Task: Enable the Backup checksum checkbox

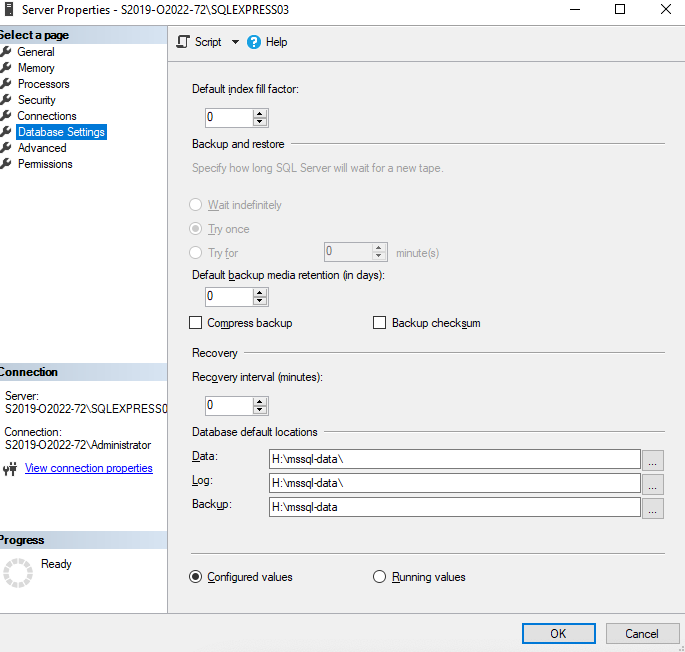Action: pos(379,323)
